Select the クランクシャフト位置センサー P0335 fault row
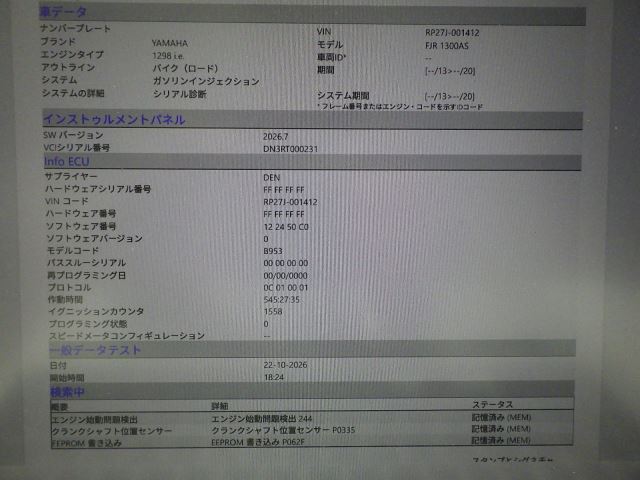This screenshot has width=640, height=480. (x=312, y=430)
